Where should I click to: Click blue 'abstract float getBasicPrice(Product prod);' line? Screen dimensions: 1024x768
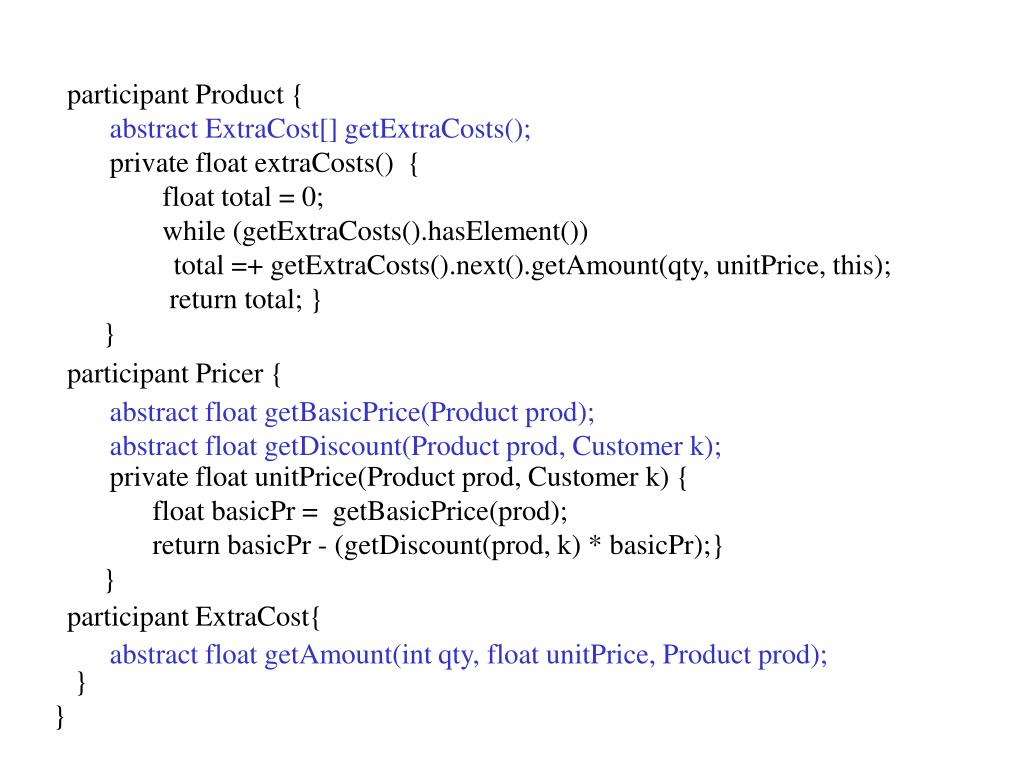tap(352, 413)
